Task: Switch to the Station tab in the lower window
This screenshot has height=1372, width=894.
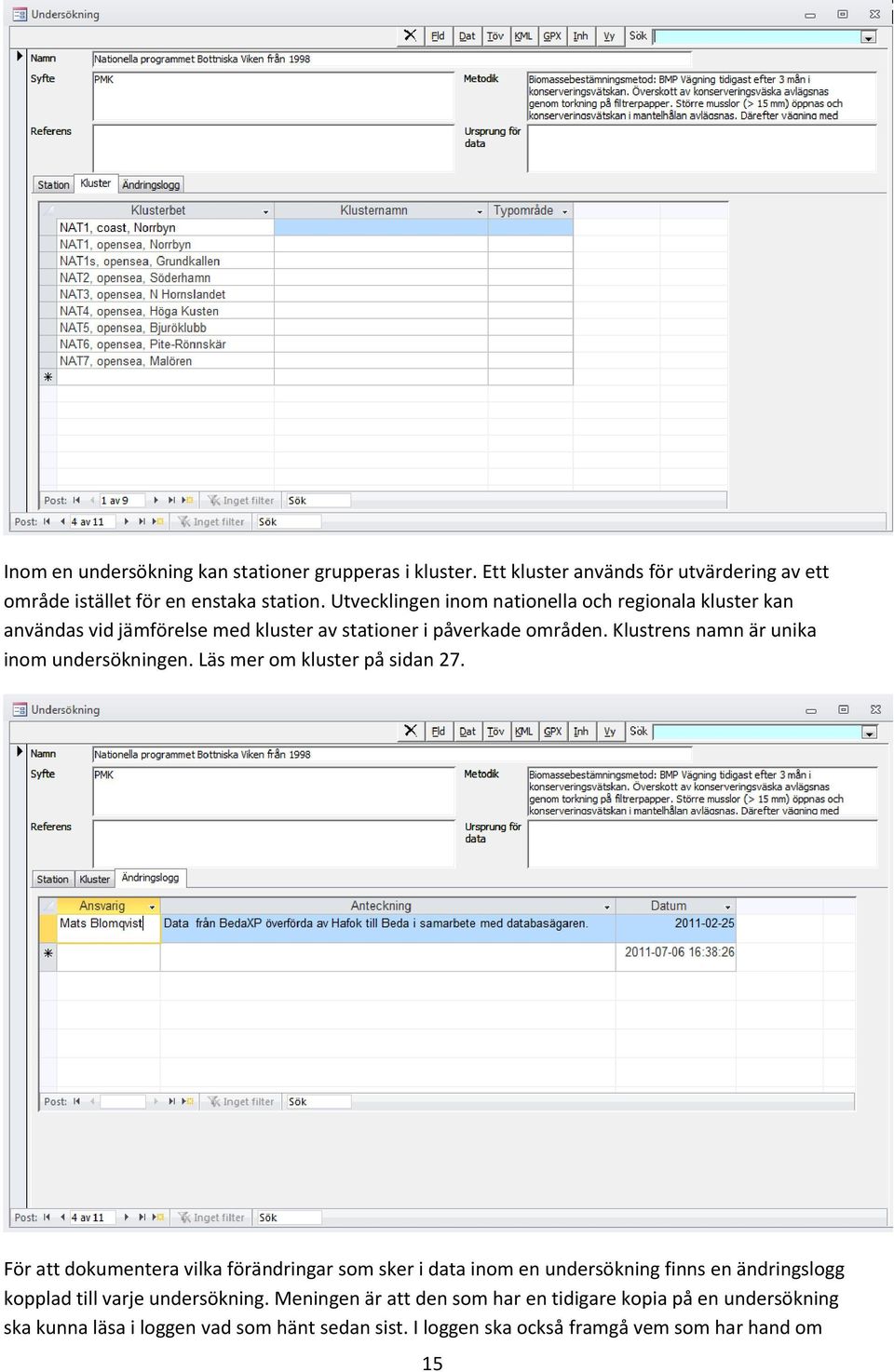Action: point(53,880)
